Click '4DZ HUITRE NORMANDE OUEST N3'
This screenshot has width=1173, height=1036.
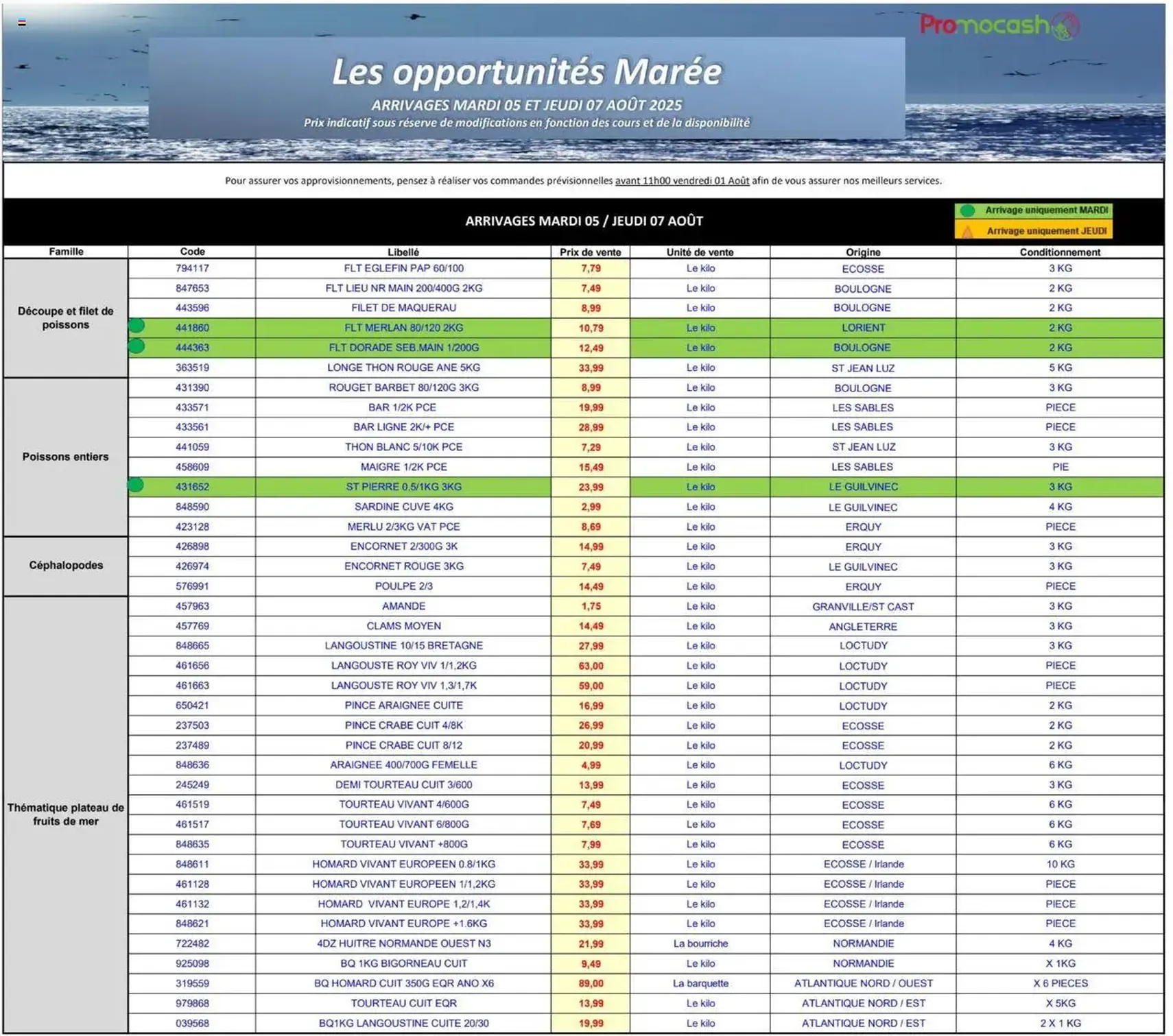point(403,943)
